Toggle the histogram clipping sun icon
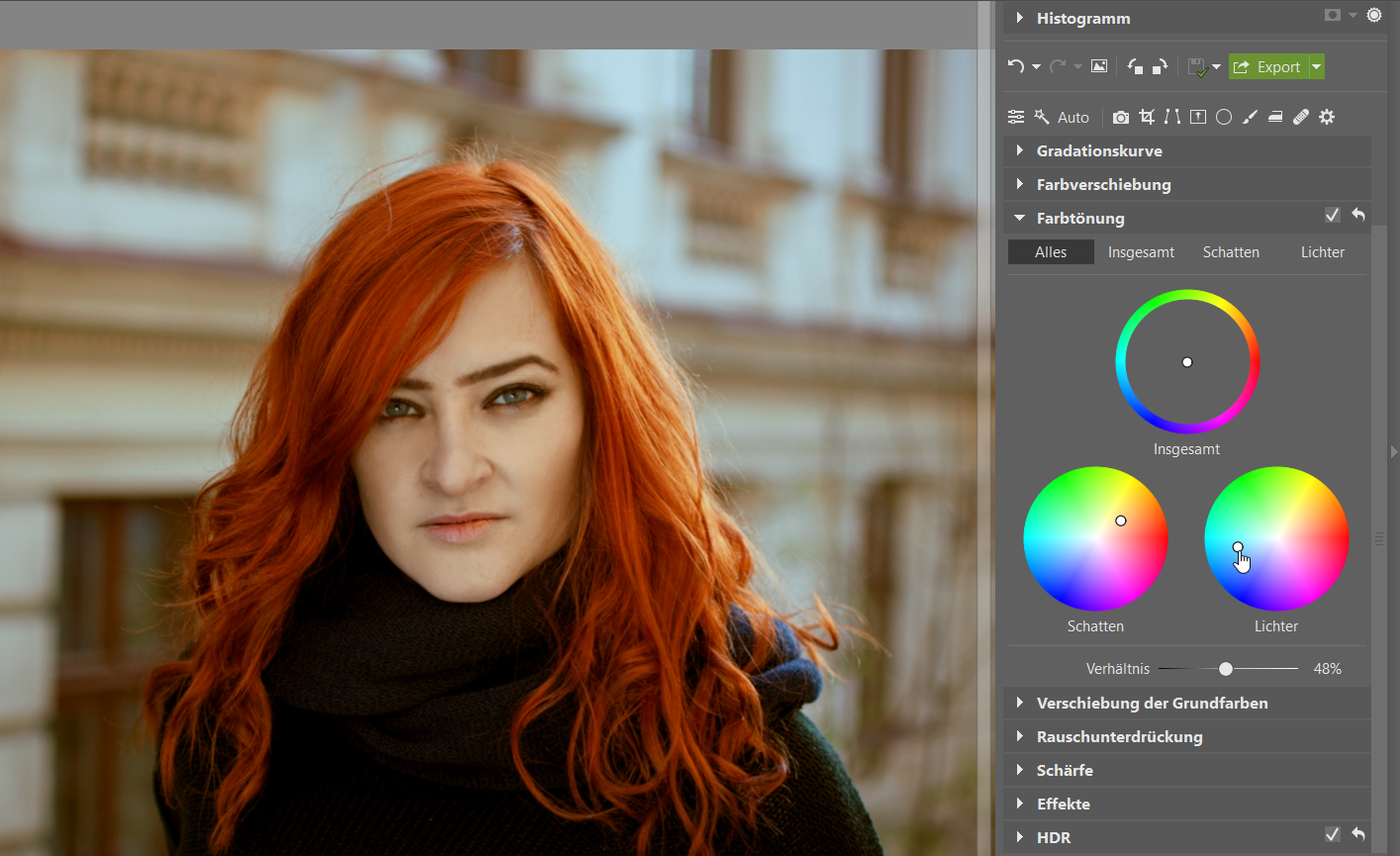 click(x=1373, y=15)
